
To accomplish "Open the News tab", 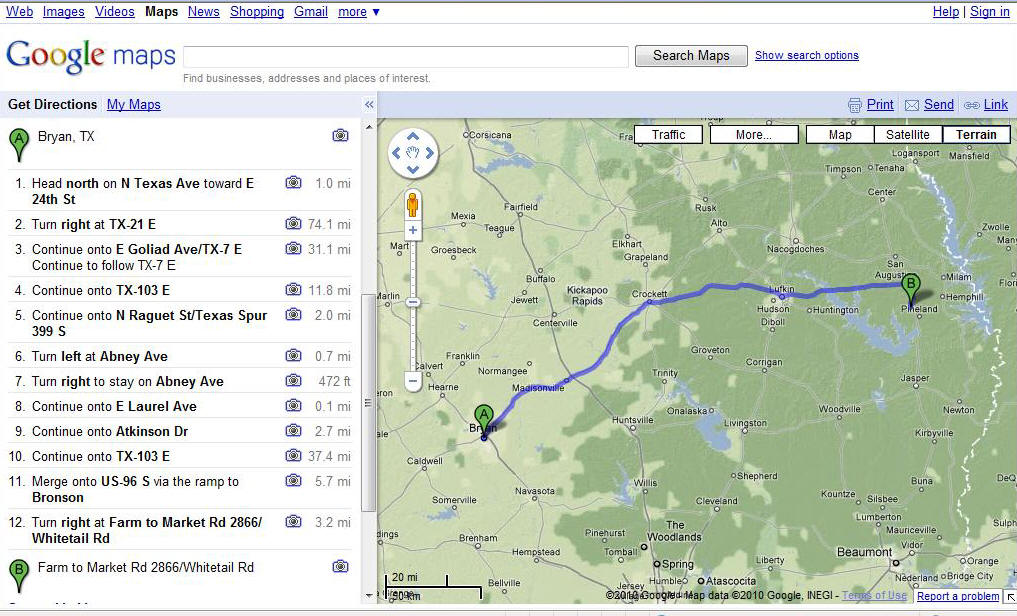I will click(204, 12).
